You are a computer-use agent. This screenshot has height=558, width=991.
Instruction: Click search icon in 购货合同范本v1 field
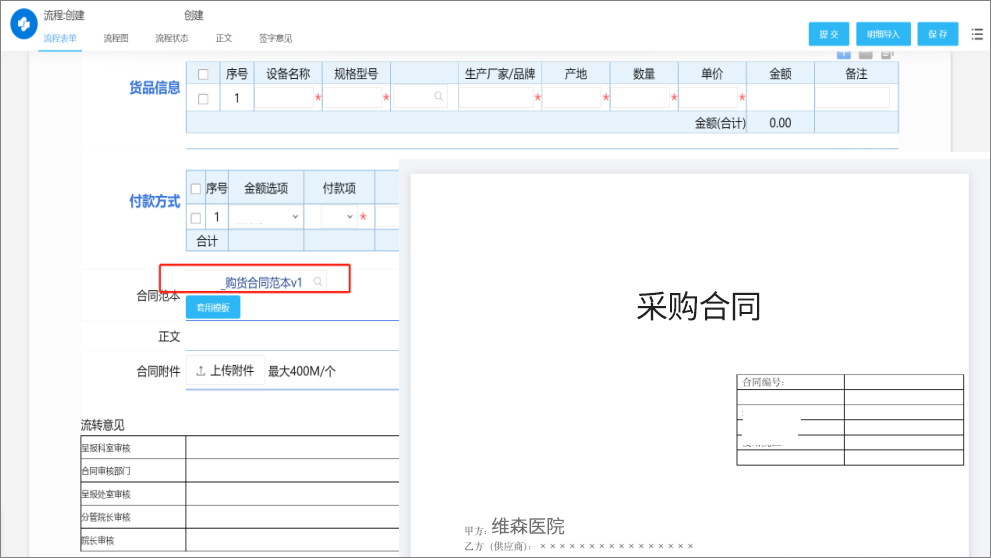pos(318,282)
